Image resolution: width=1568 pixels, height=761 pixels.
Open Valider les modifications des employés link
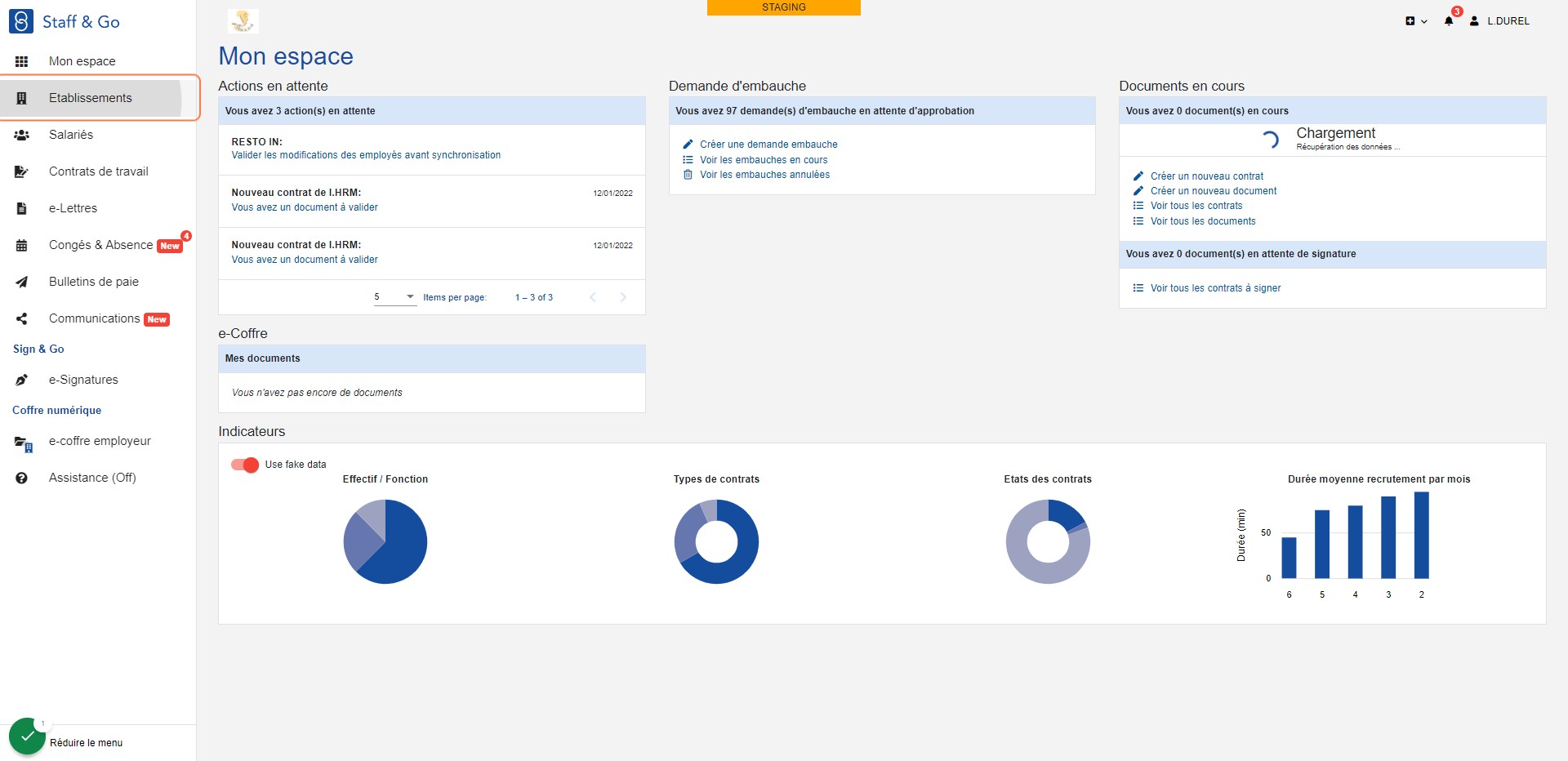(x=366, y=155)
